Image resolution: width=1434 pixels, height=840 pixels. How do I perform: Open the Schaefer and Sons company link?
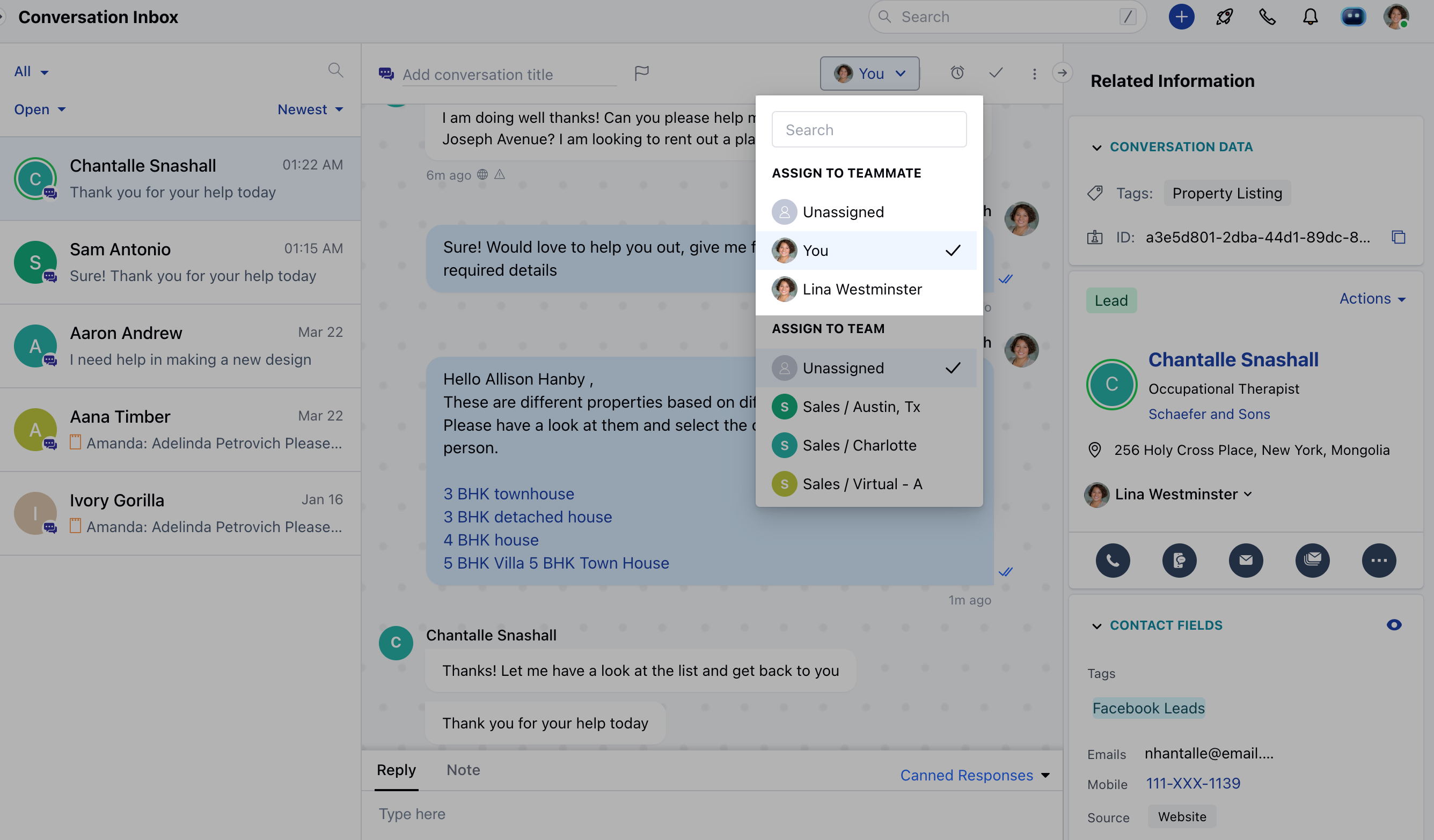tap(1209, 414)
